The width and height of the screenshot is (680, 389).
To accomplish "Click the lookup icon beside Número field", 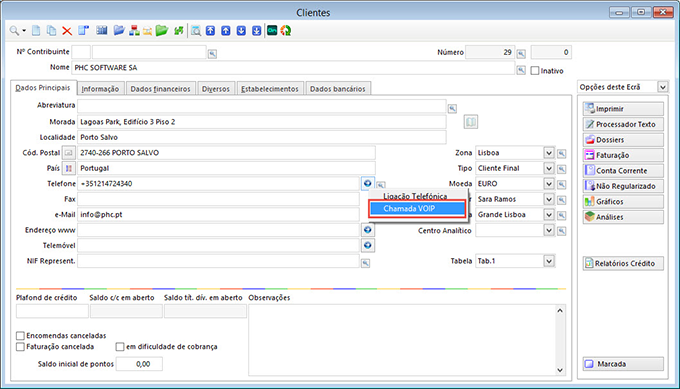I will point(521,54).
